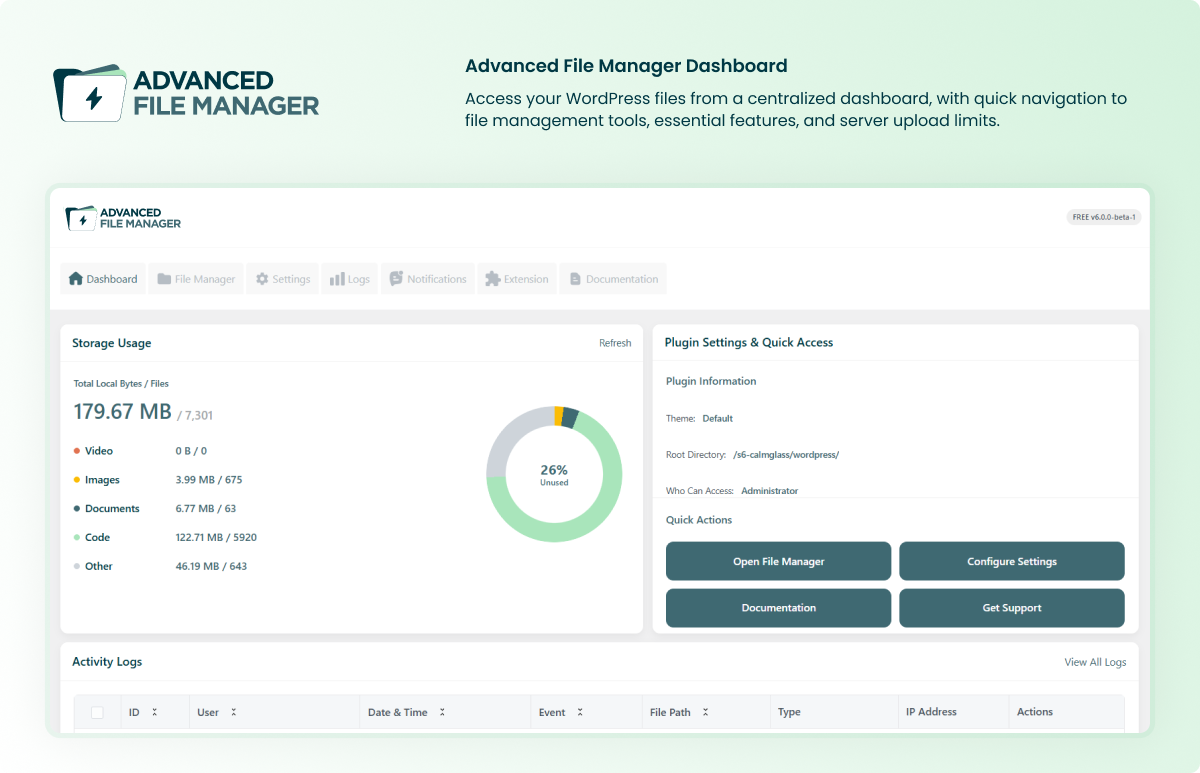Click the Notifications icon
Image resolution: width=1200 pixels, height=773 pixels.
[396, 279]
